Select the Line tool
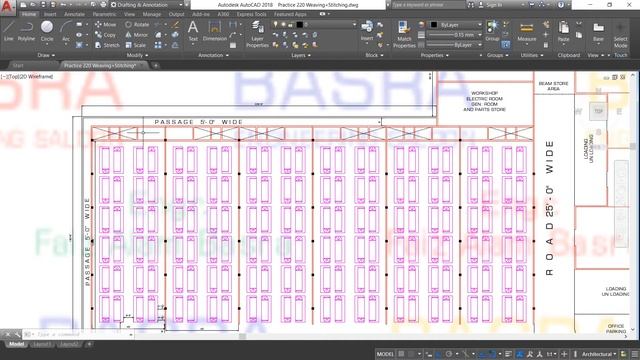This screenshot has height=360, width=640. point(9,31)
